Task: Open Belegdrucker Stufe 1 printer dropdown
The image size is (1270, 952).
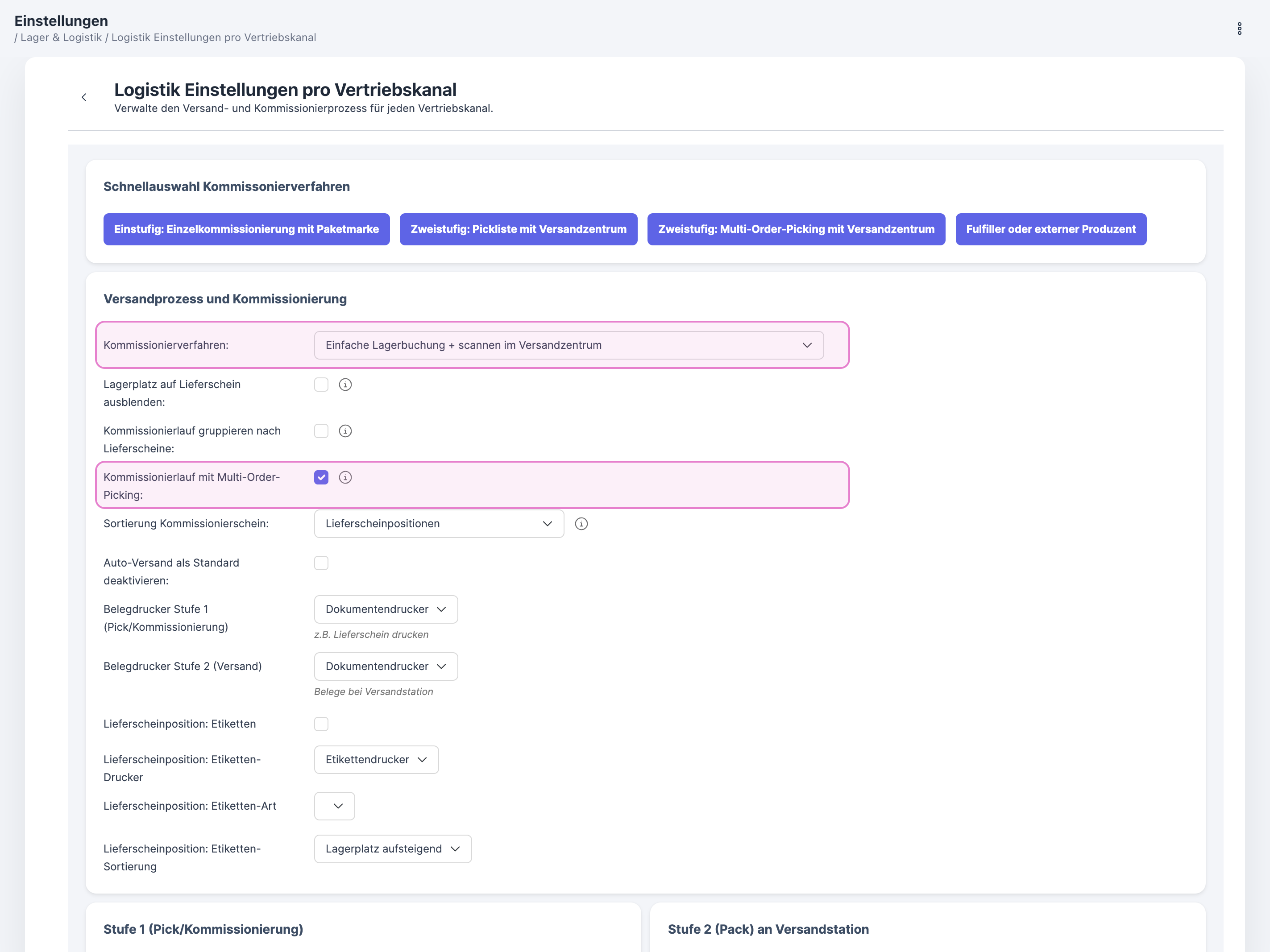Action: 386,609
